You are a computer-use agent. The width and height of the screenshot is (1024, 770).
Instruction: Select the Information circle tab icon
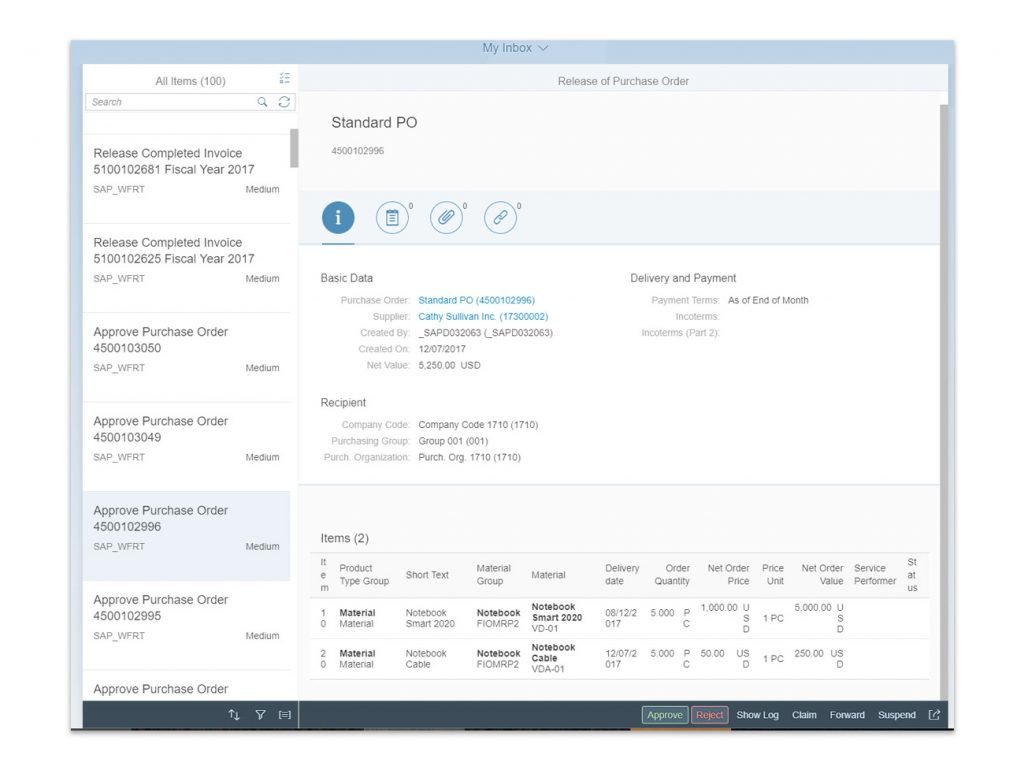point(337,217)
